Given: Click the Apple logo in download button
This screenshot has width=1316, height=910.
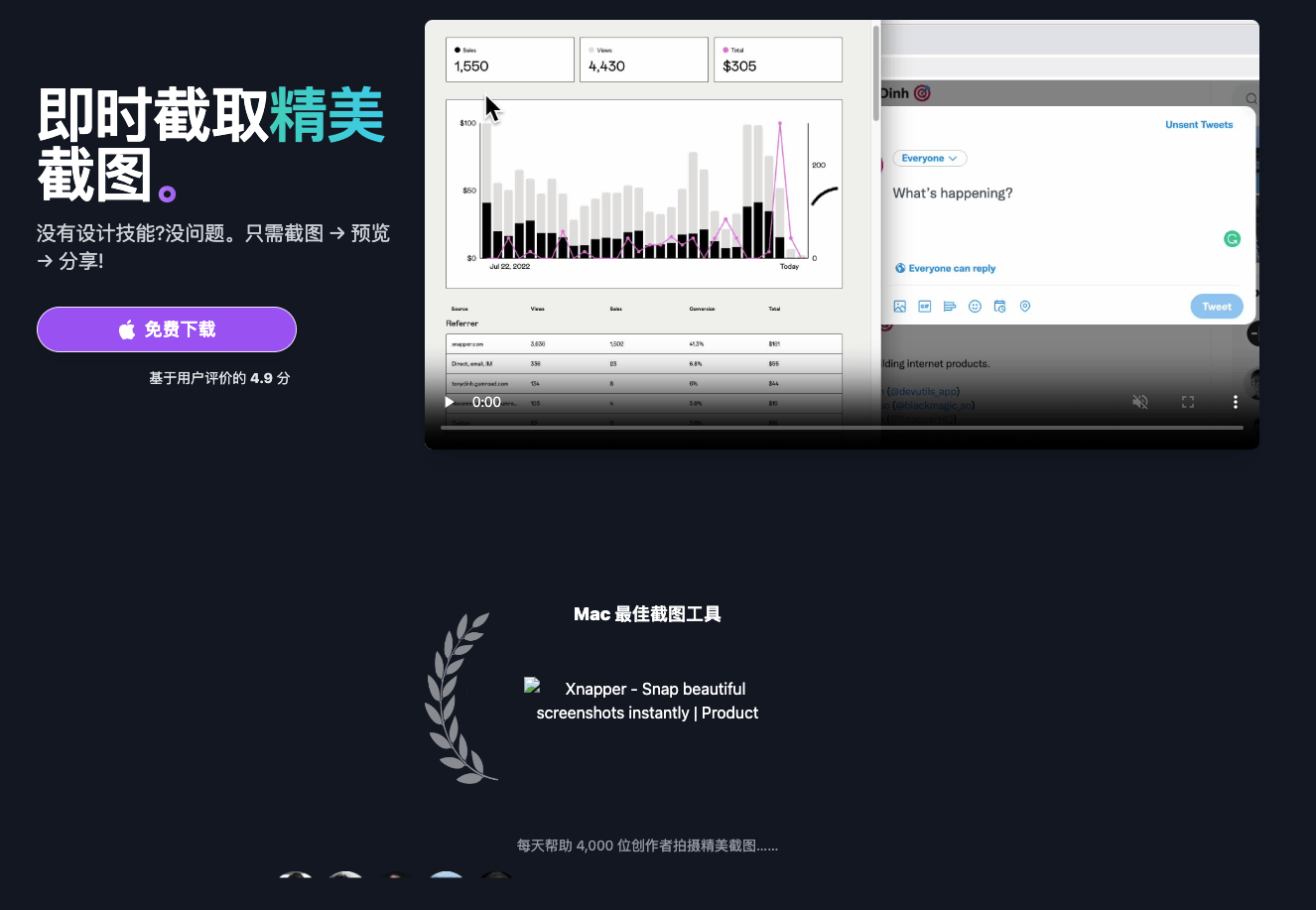Looking at the screenshot, I should (127, 329).
